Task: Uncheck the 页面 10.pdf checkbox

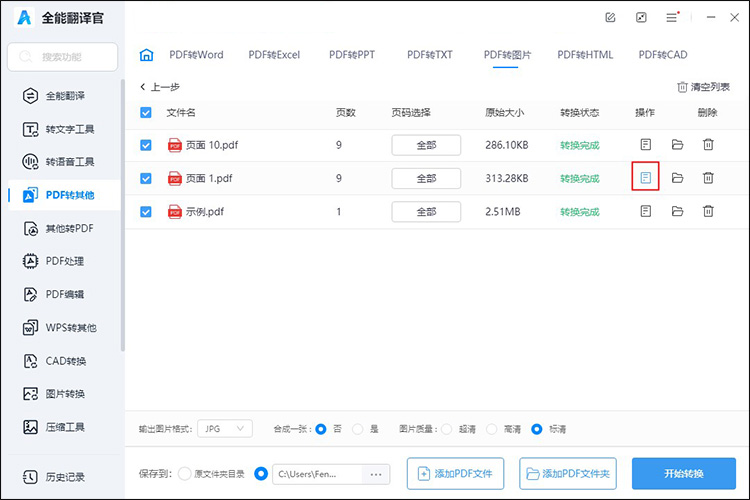Action: (146, 145)
